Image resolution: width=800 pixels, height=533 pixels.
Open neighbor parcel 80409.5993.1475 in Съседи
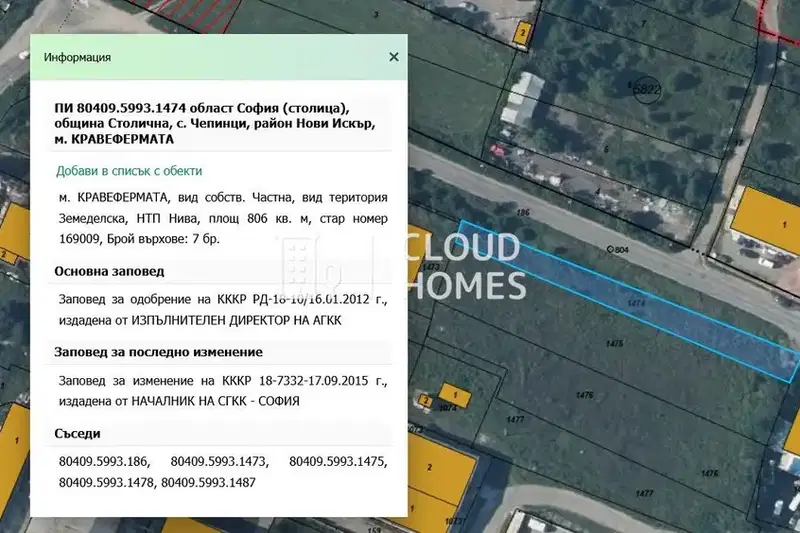click(x=338, y=462)
